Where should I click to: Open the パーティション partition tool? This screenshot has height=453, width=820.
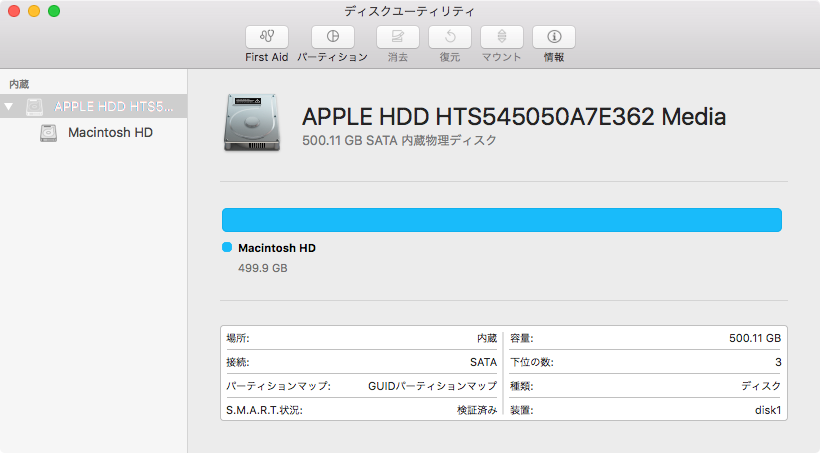tap(333, 37)
